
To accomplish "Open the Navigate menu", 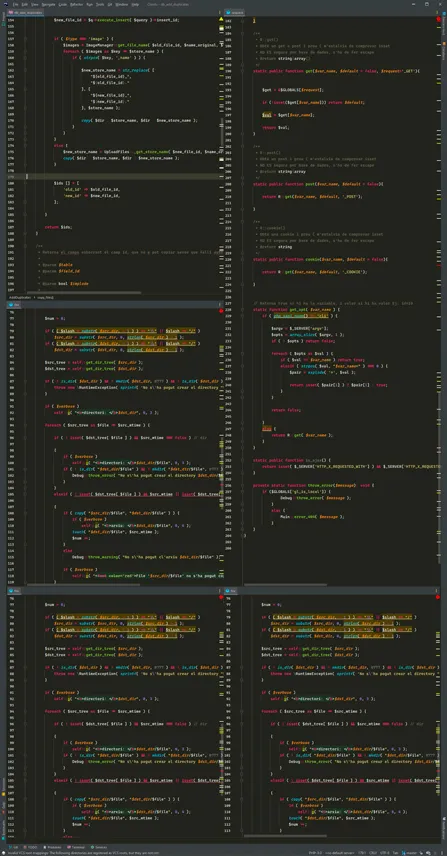I will point(48,4).
